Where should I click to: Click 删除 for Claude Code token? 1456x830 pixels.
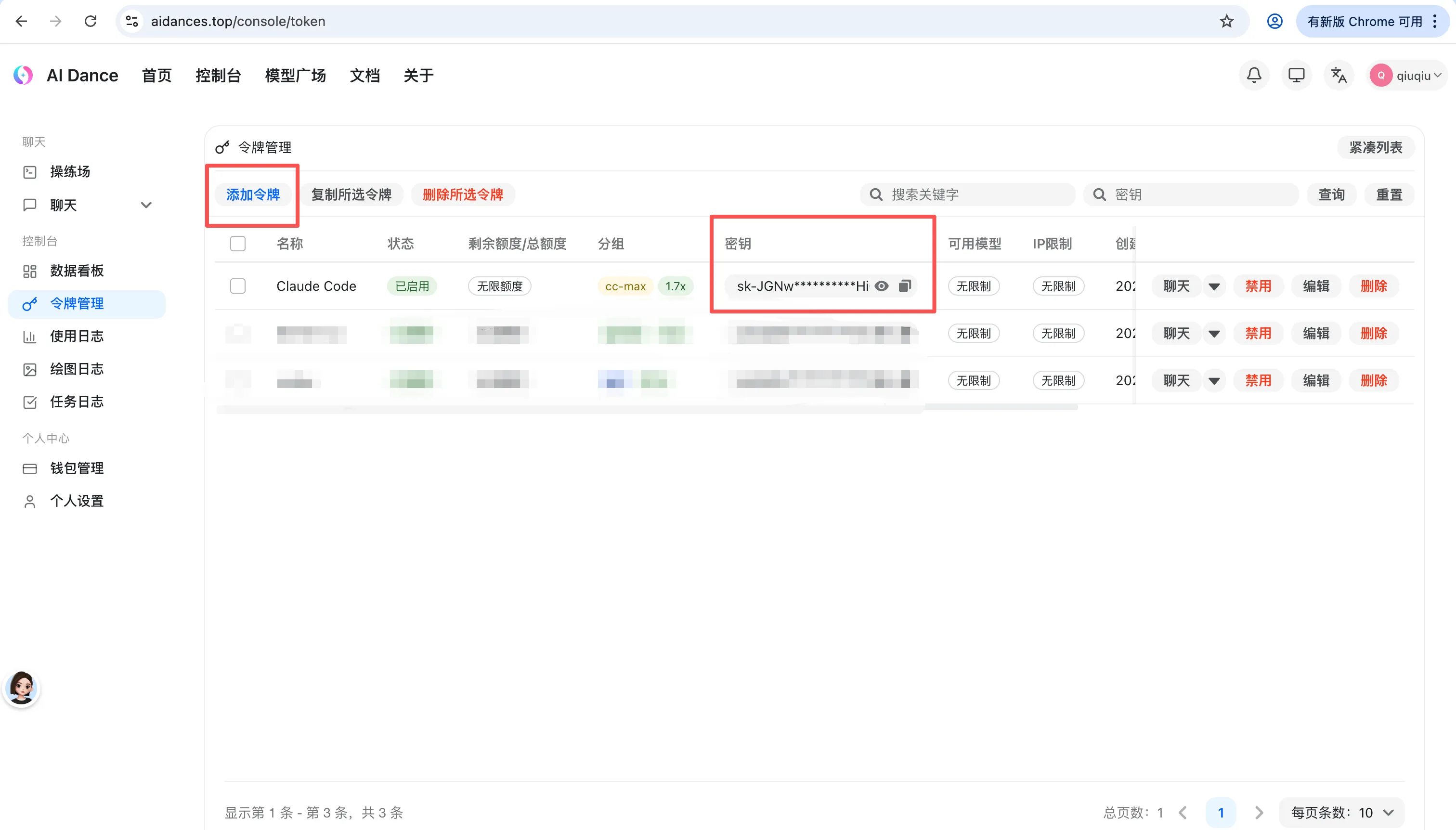(1374, 285)
